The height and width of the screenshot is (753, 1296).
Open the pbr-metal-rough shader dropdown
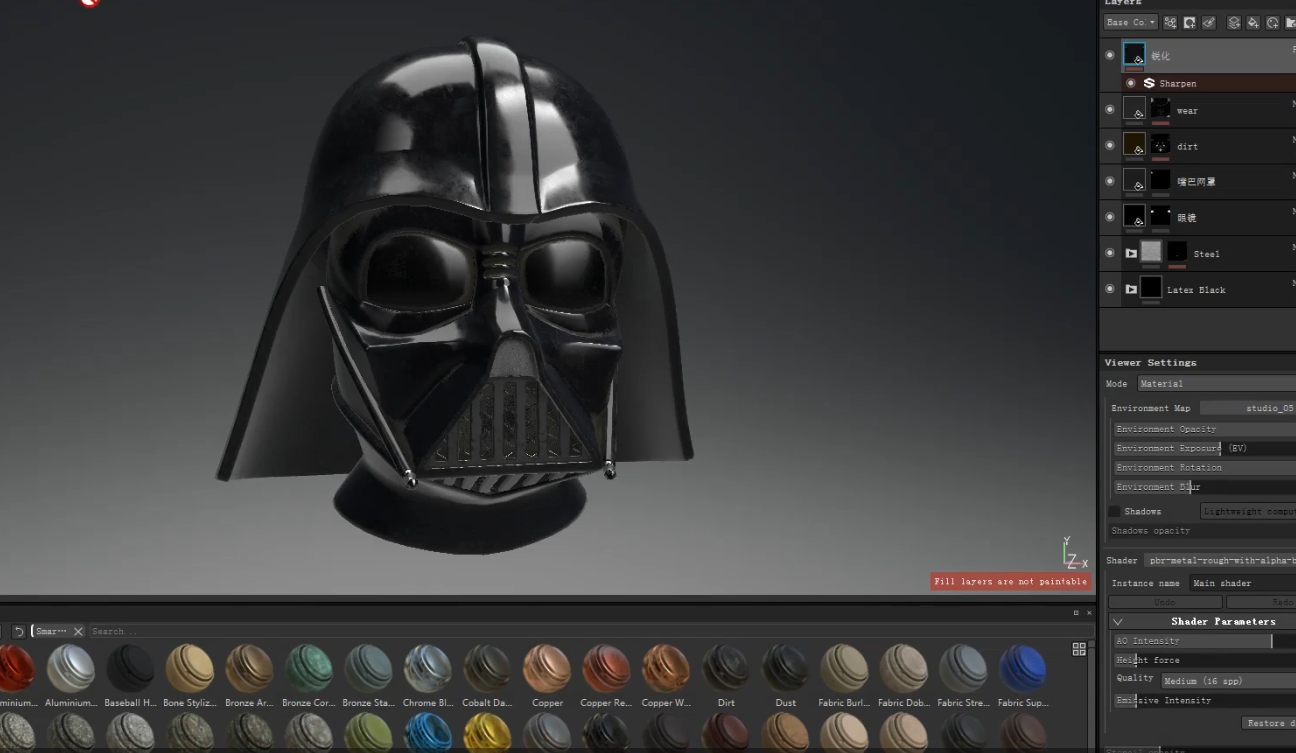1219,561
